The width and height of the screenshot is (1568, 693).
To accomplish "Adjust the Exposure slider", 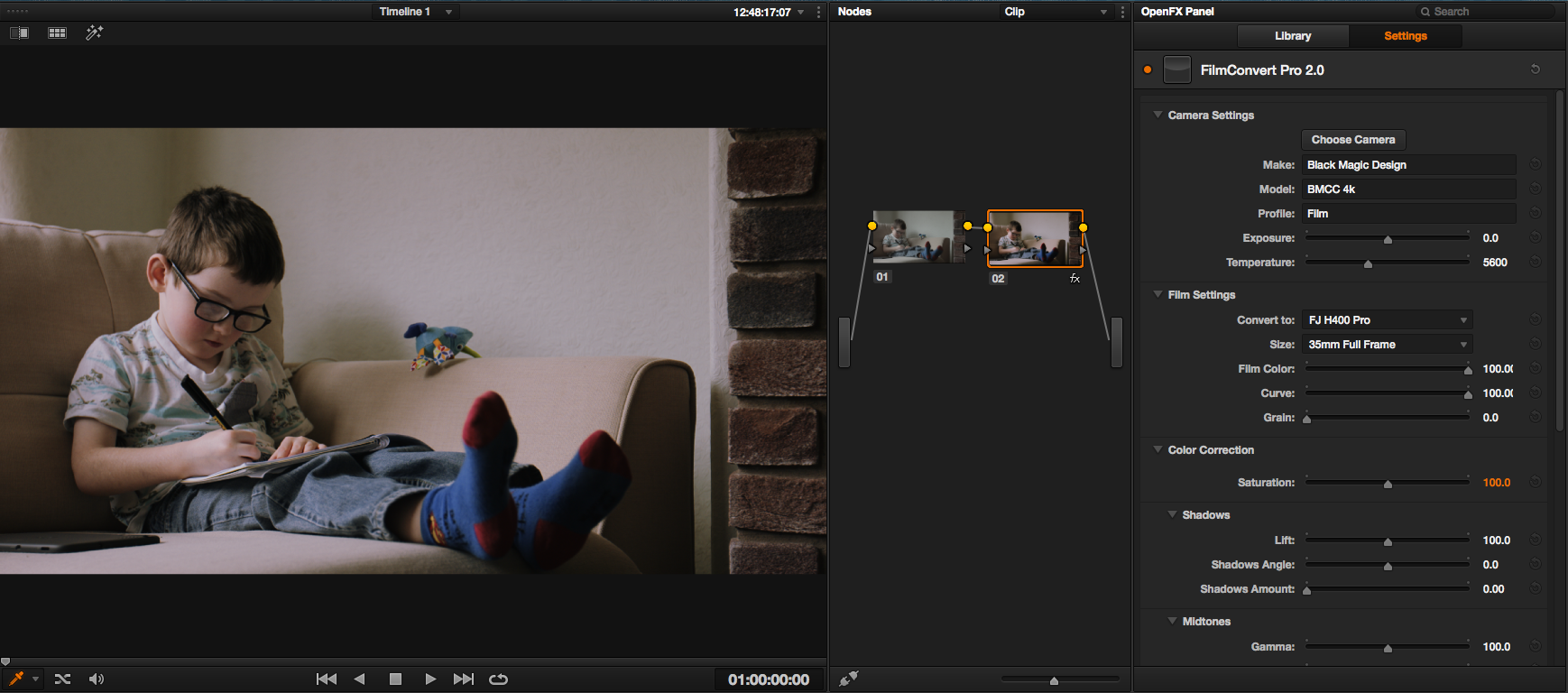I will click(1388, 238).
